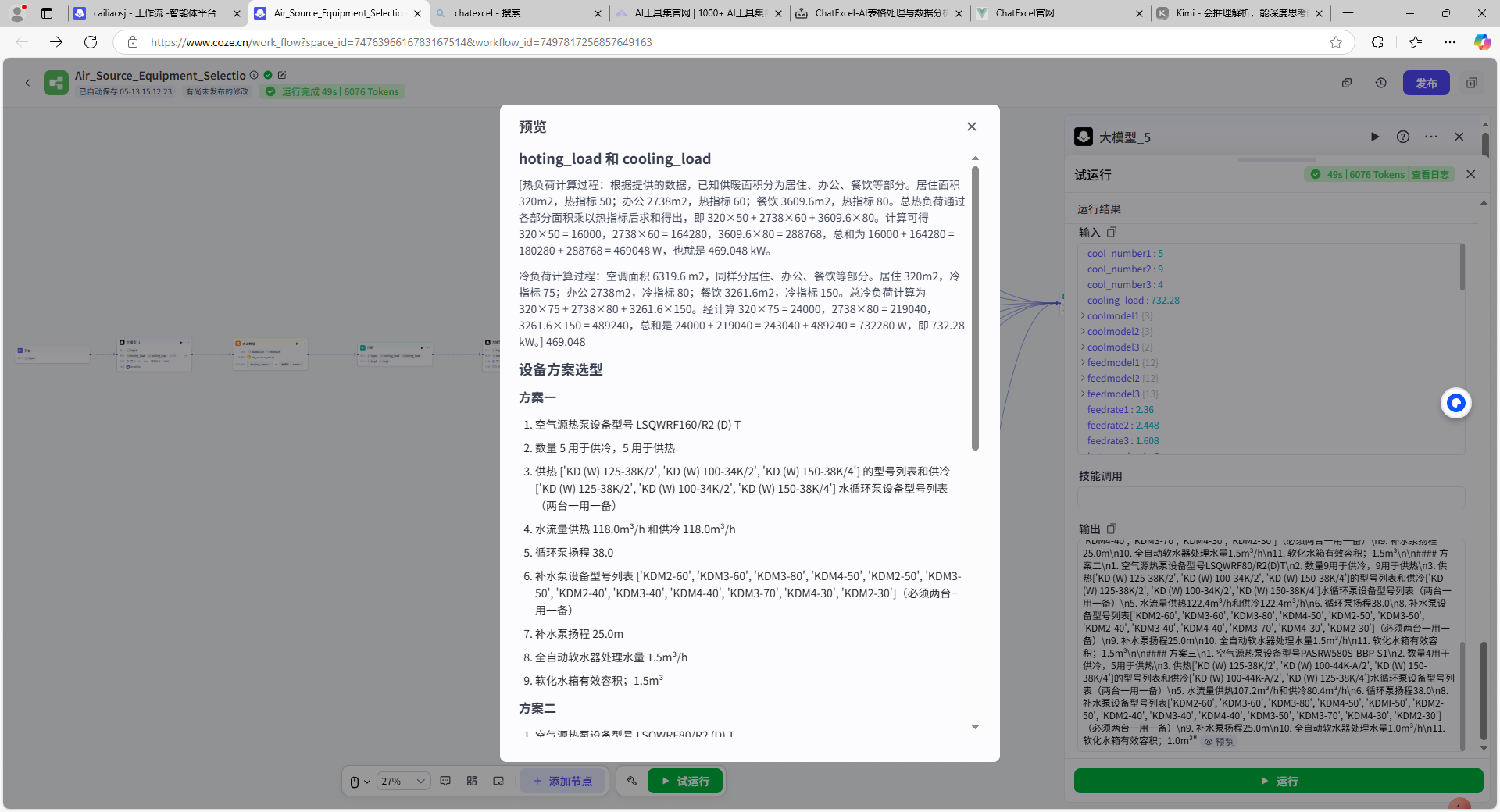Viewport: 1500px width, 812px height.
Task: Open the browser profile avatar
Action: 17,13
